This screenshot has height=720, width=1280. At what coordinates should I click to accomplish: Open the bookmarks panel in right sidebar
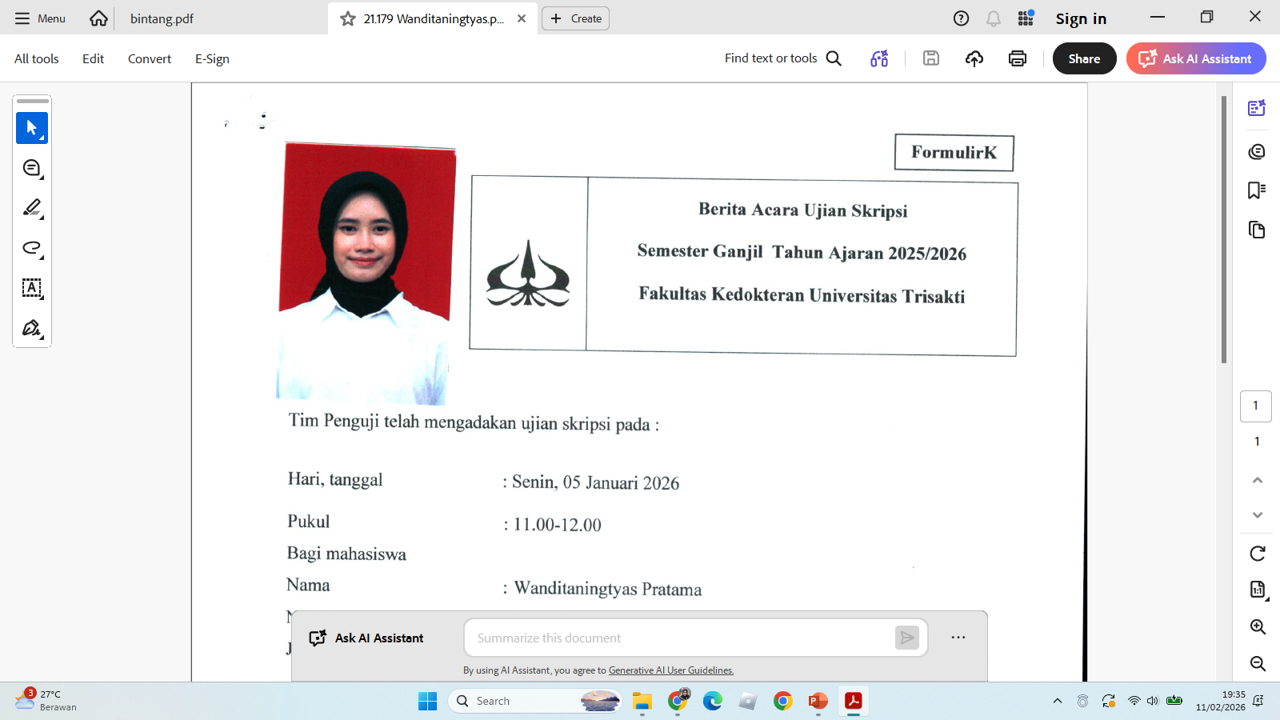pyautogui.click(x=1257, y=190)
